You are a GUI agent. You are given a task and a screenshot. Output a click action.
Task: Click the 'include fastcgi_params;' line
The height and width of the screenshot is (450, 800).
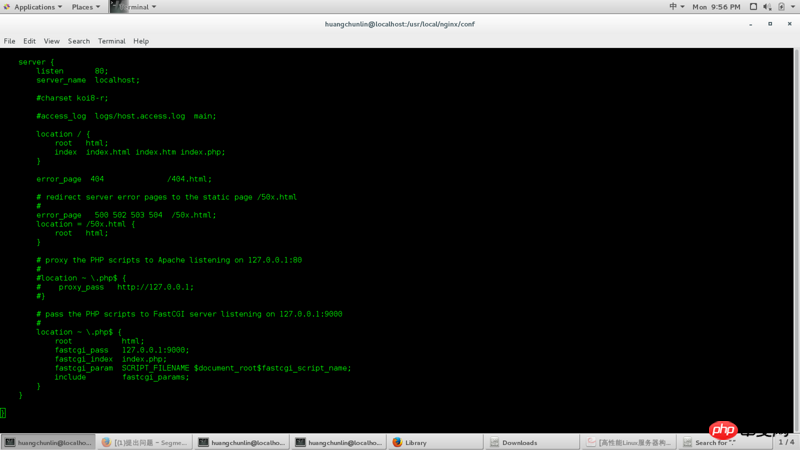tap(122, 377)
